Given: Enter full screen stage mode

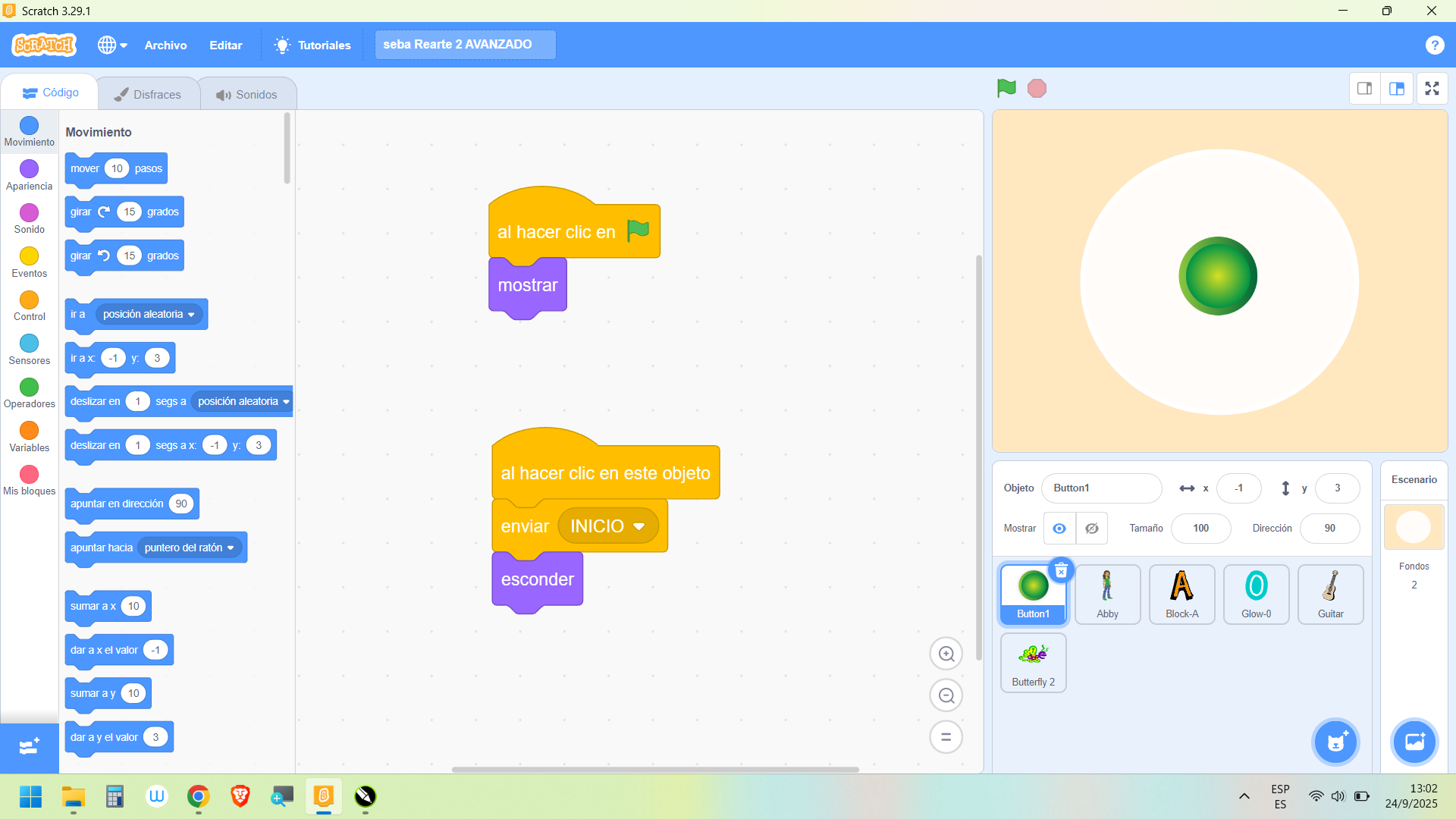Looking at the screenshot, I should coord(1432,89).
